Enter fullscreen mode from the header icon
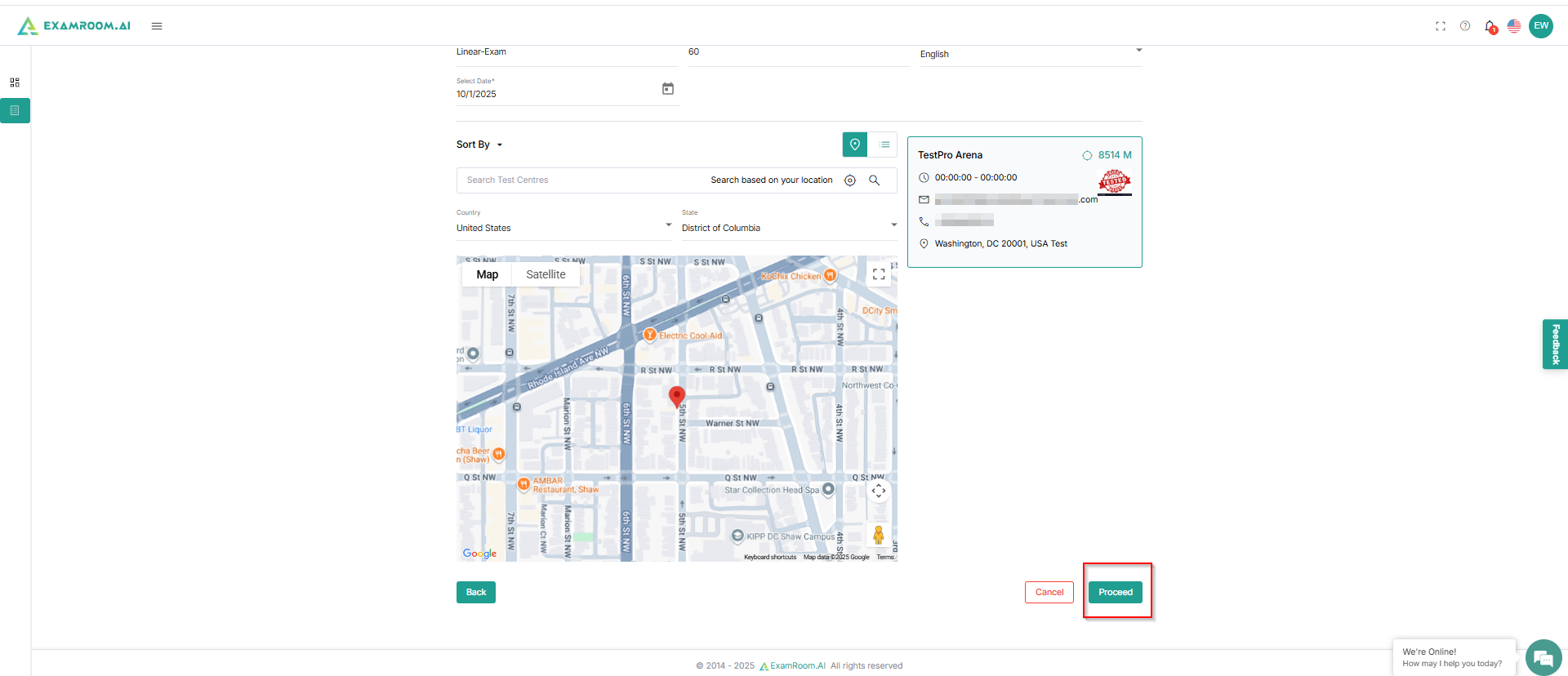This screenshot has height=676, width=1568. pyautogui.click(x=1441, y=26)
